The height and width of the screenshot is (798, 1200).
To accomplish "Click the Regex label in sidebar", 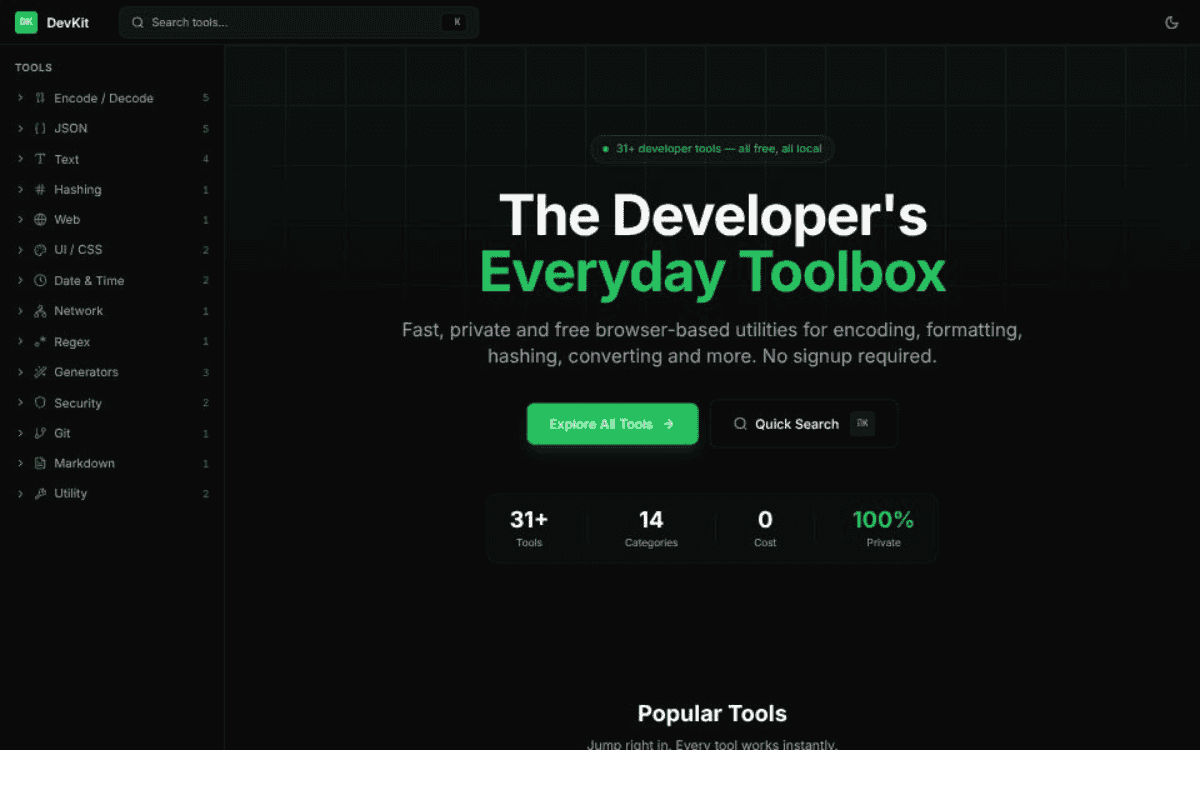I will point(72,342).
